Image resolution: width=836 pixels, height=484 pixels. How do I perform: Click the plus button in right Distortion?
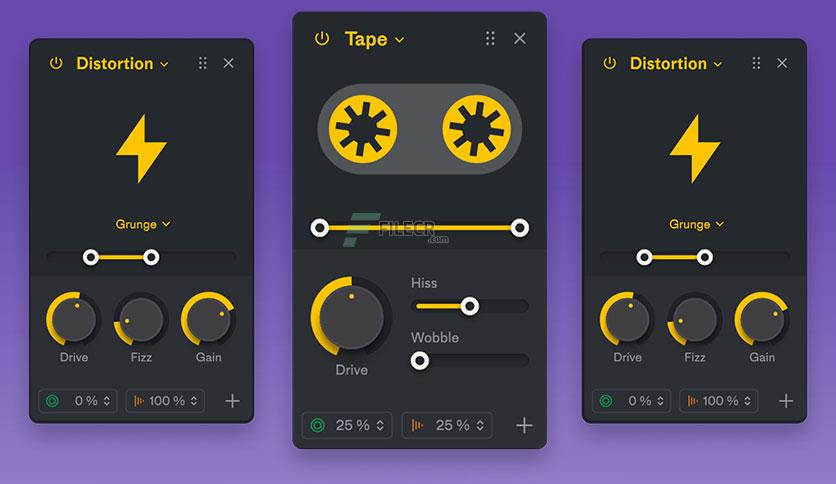tap(786, 401)
